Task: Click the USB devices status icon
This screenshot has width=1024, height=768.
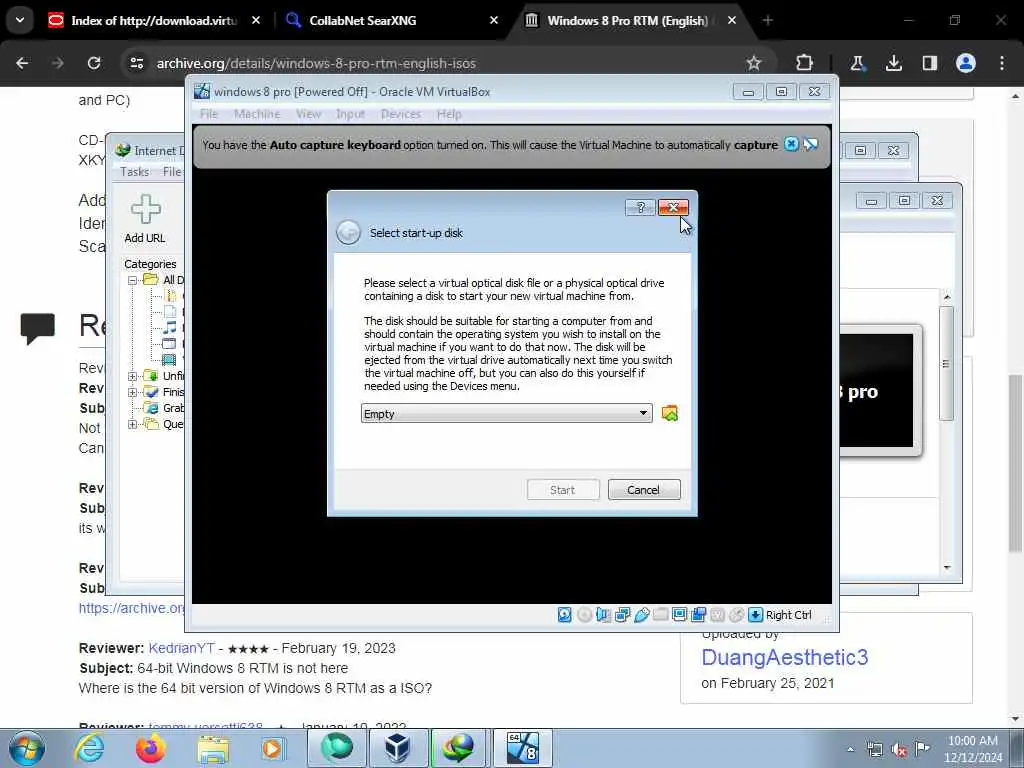Action: 641,615
